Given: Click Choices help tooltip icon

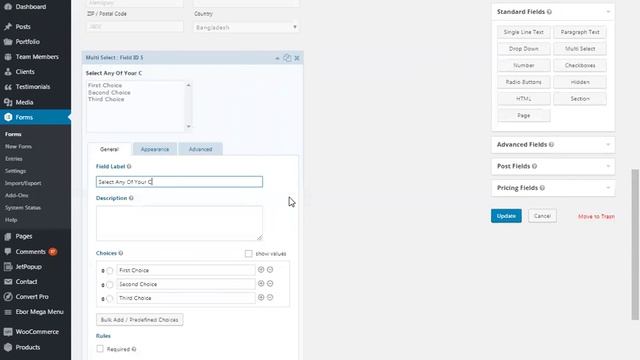Looking at the screenshot, I should [x=121, y=253].
